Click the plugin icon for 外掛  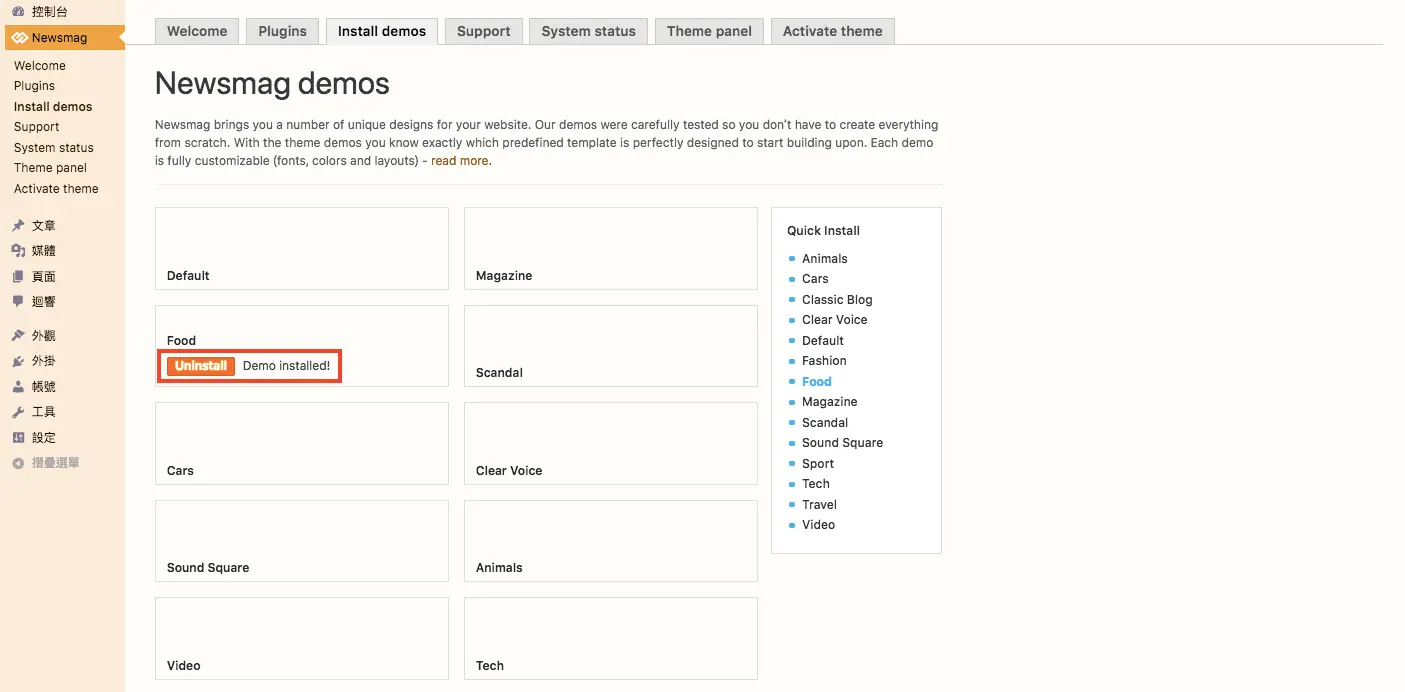click(x=18, y=361)
